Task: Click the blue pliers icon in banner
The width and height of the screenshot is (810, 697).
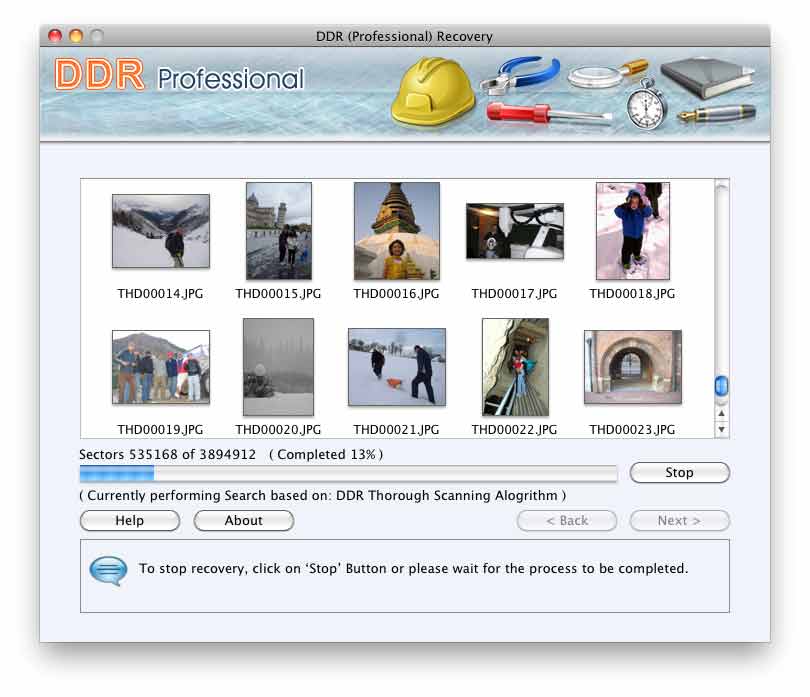Action: (x=520, y=76)
